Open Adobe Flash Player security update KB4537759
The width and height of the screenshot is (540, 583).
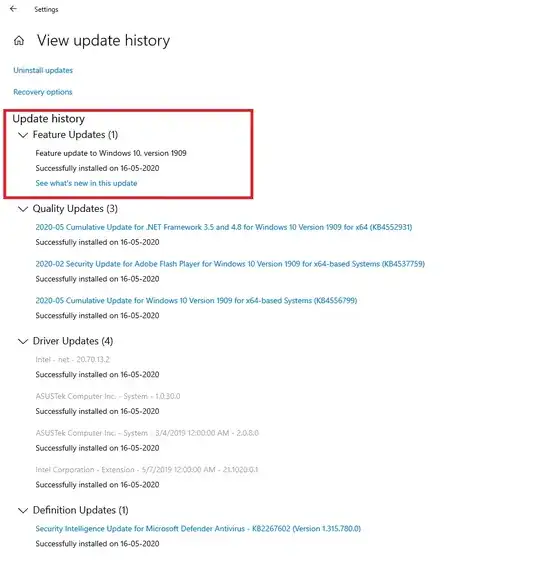(230, 264)
